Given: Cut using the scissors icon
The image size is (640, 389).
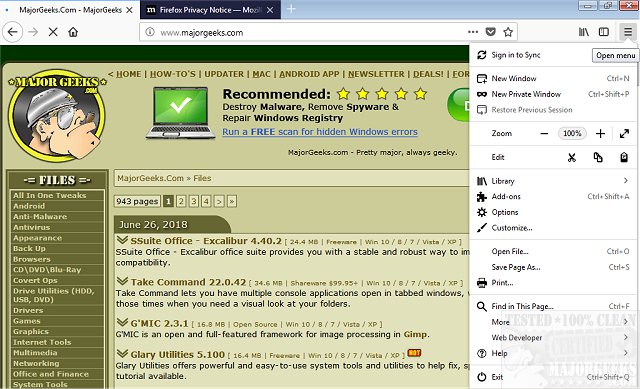Looking at the screenshot, I should coord(572,157).
